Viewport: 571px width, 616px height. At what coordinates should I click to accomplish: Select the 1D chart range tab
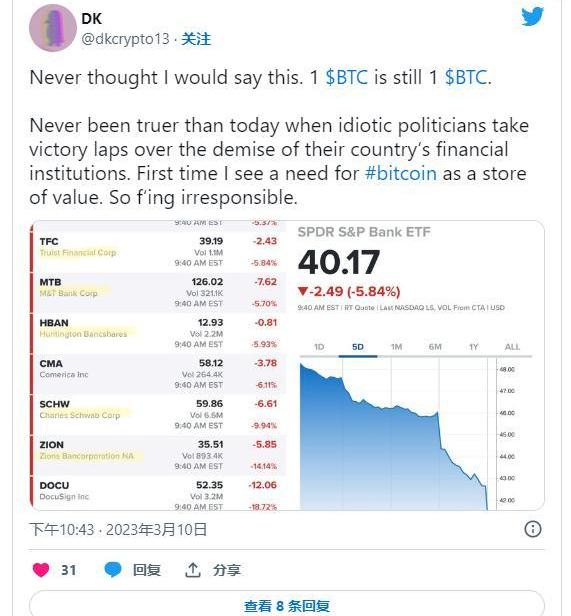[x=319, y=347]
